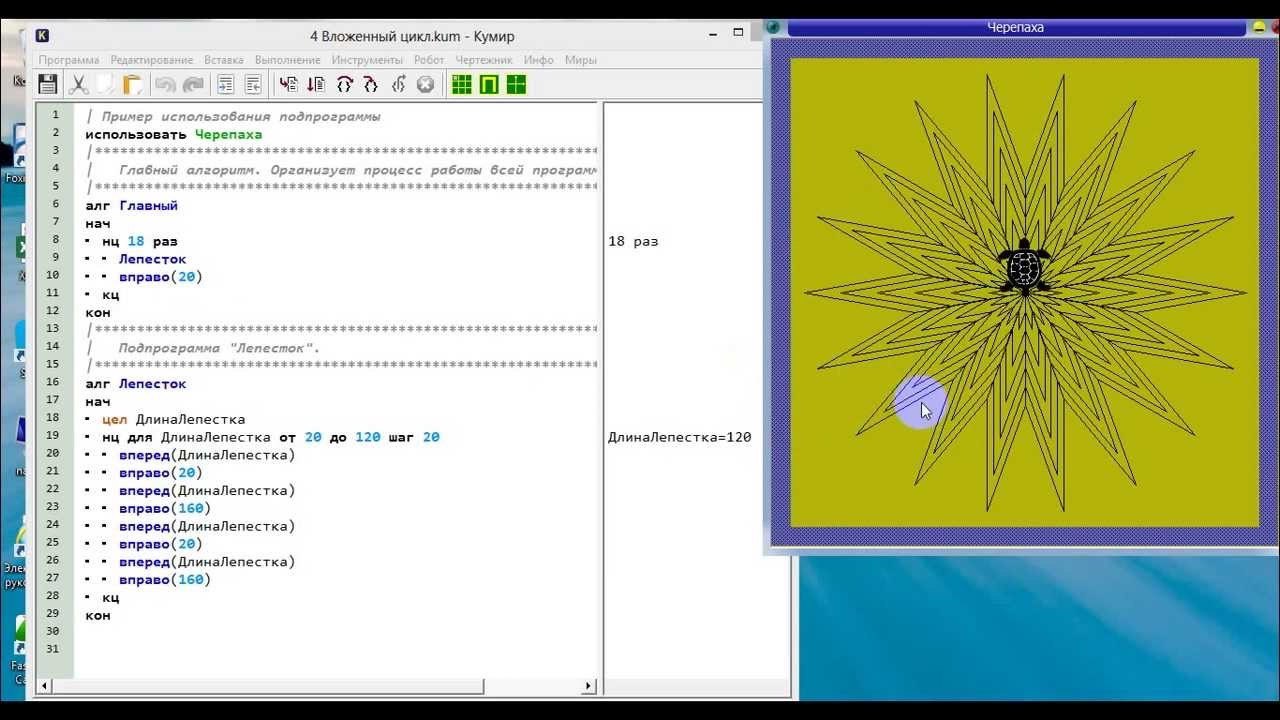The width and height of the screenshot is (1280, 720).
Task: Click the turtle drawn on the canvas
Action: point(1024,266)
